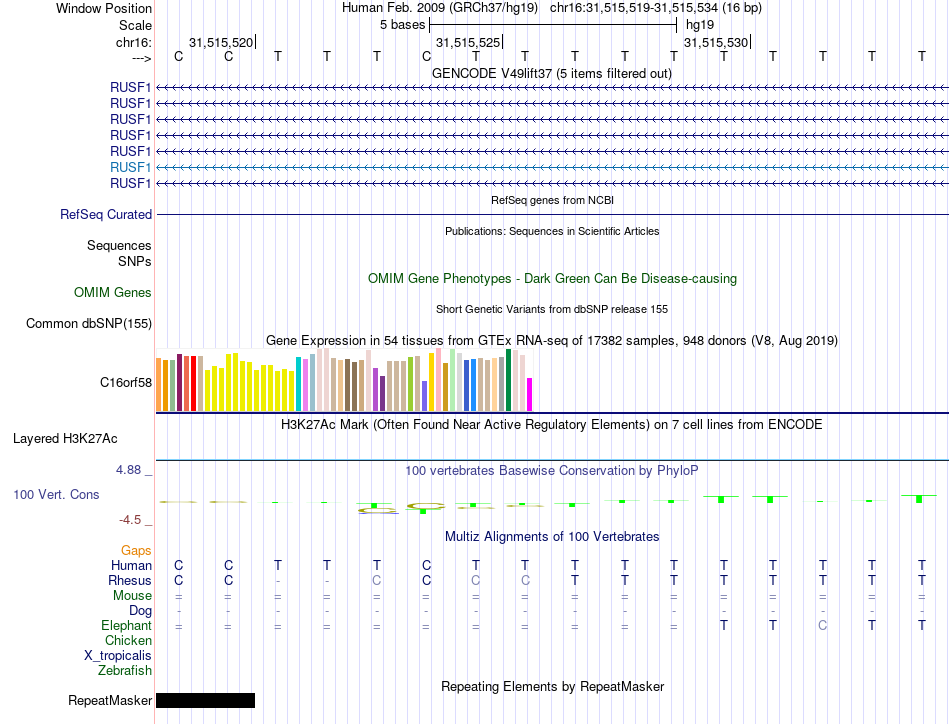
Task: Click the Sequences sub-track label
Action: tap(119, 245)
